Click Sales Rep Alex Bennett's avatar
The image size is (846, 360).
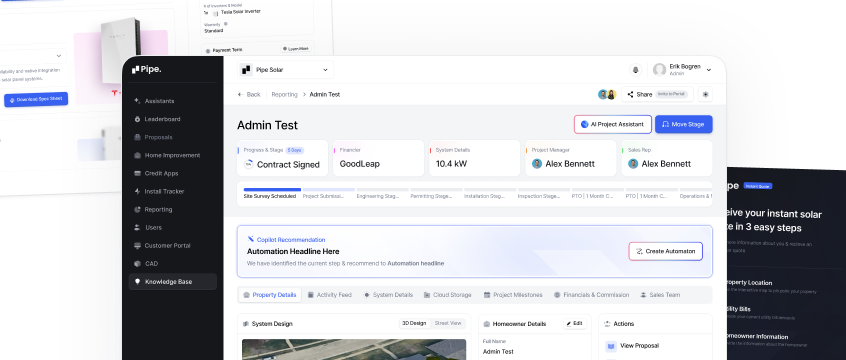coord(633,164)
